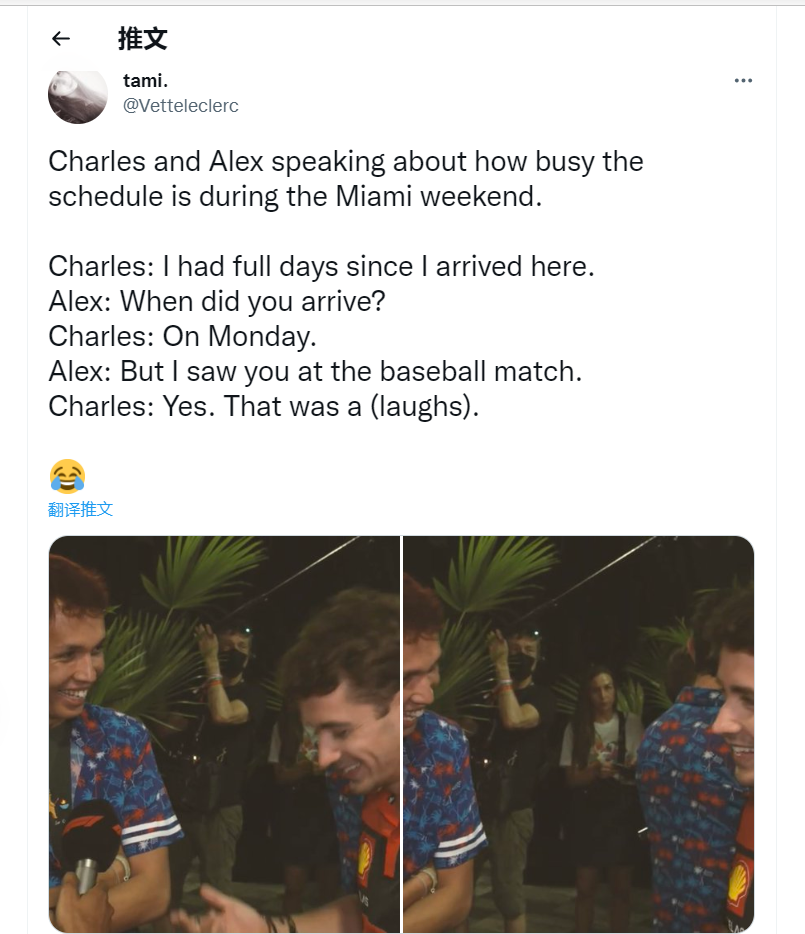
Task: Click the back arrow icon
Action: pos(61,39)
